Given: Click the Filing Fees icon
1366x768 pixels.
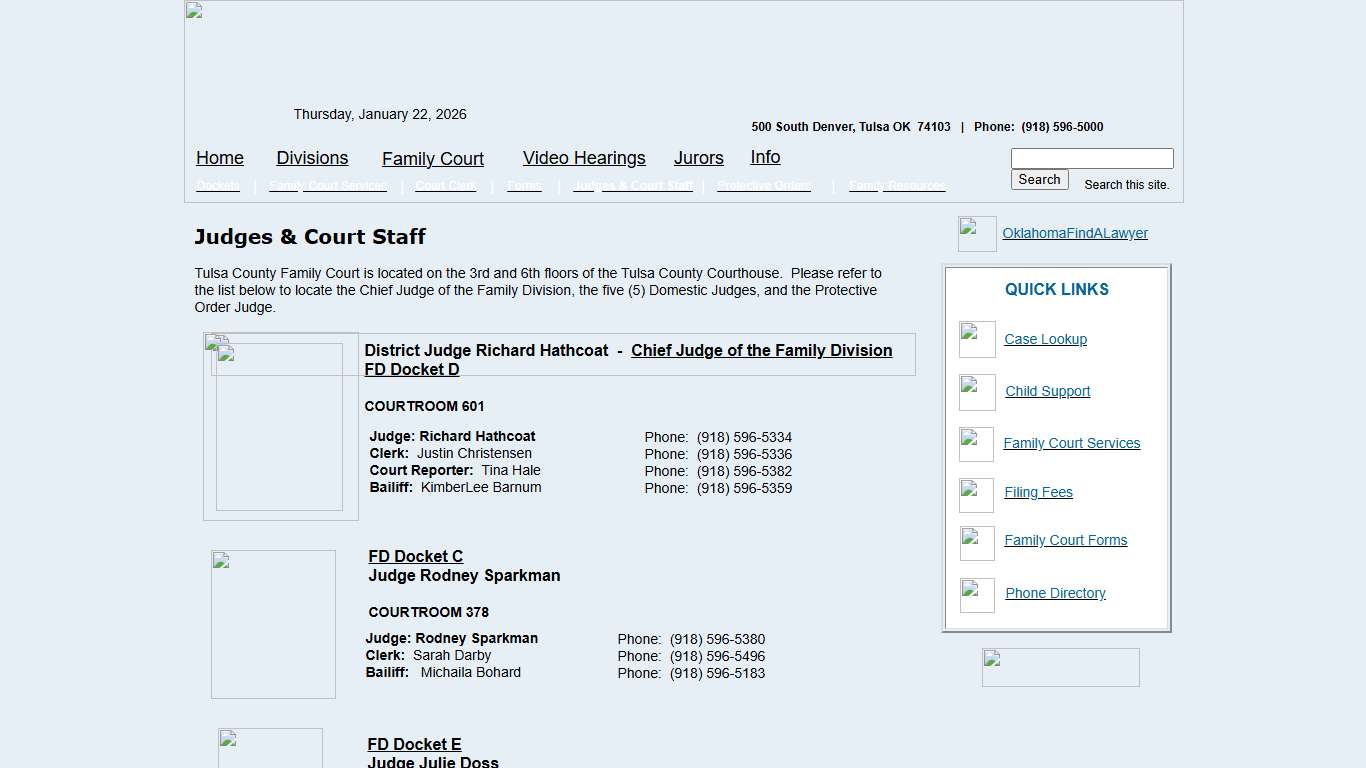Looking at the screenshot, I should (976, 494).
